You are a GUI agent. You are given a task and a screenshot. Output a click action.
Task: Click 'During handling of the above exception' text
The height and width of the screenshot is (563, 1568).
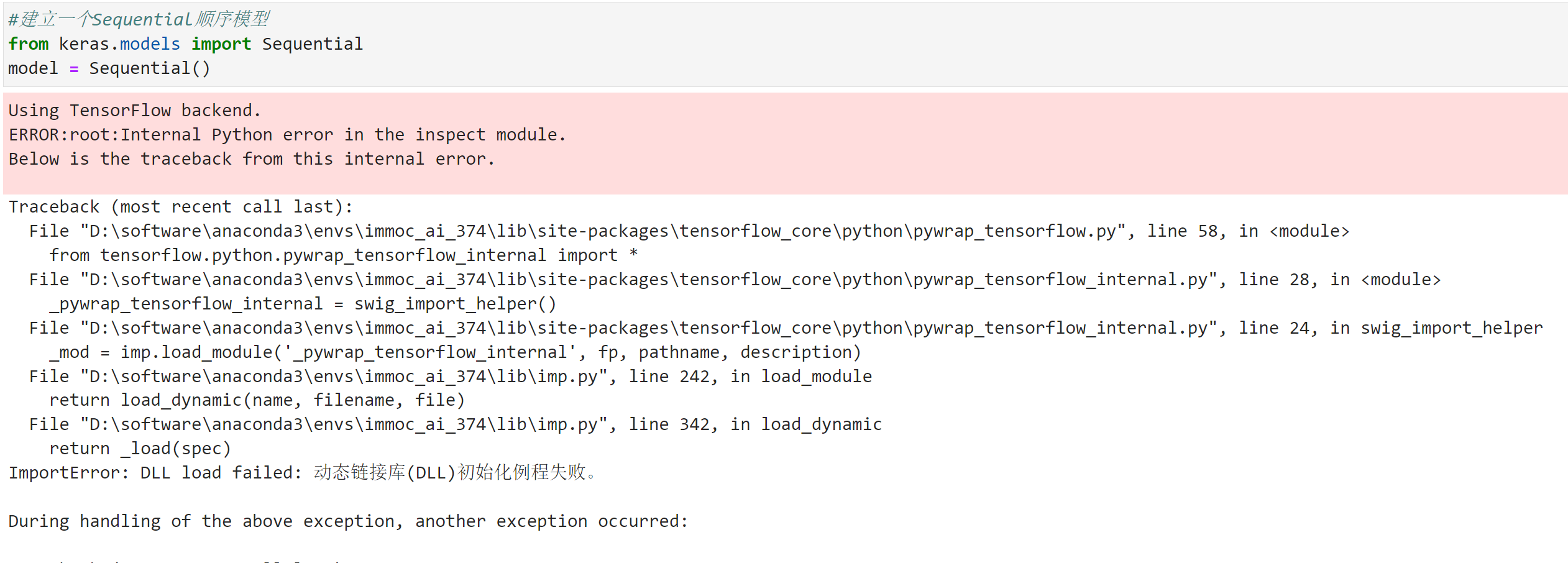(x=348, y=521)
